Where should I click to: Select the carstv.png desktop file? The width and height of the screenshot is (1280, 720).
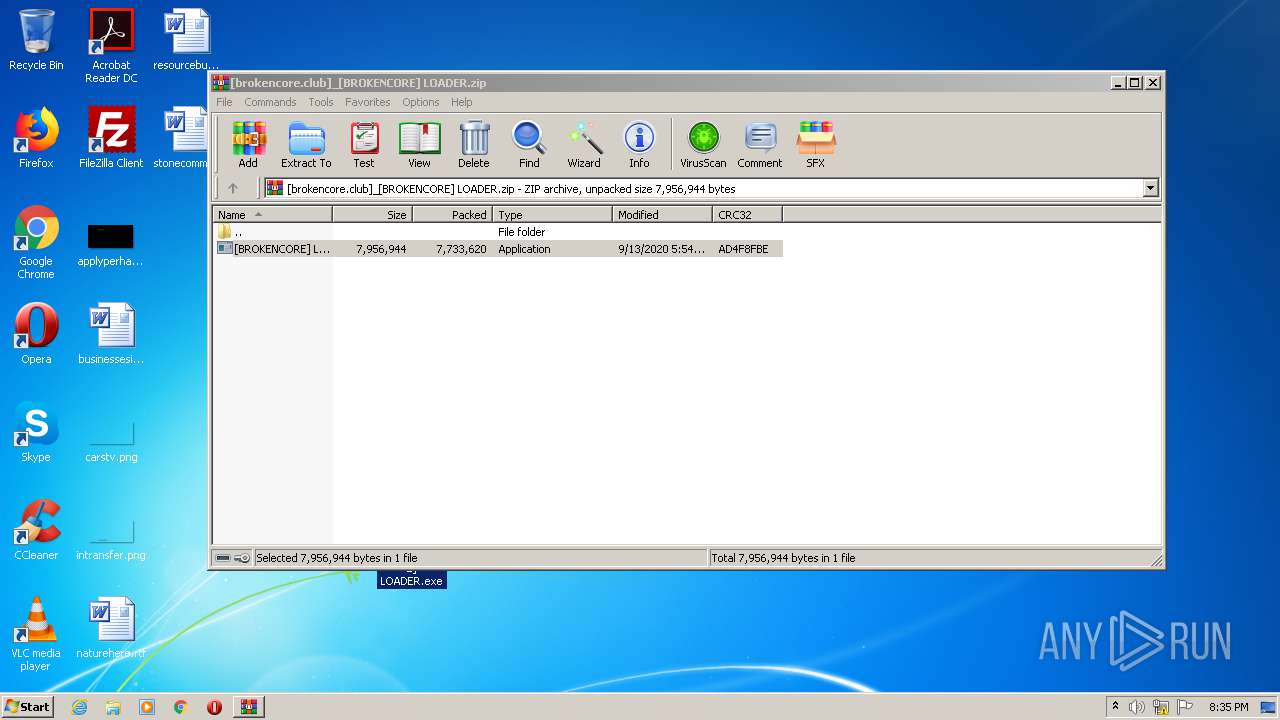[x=111, y=440]
